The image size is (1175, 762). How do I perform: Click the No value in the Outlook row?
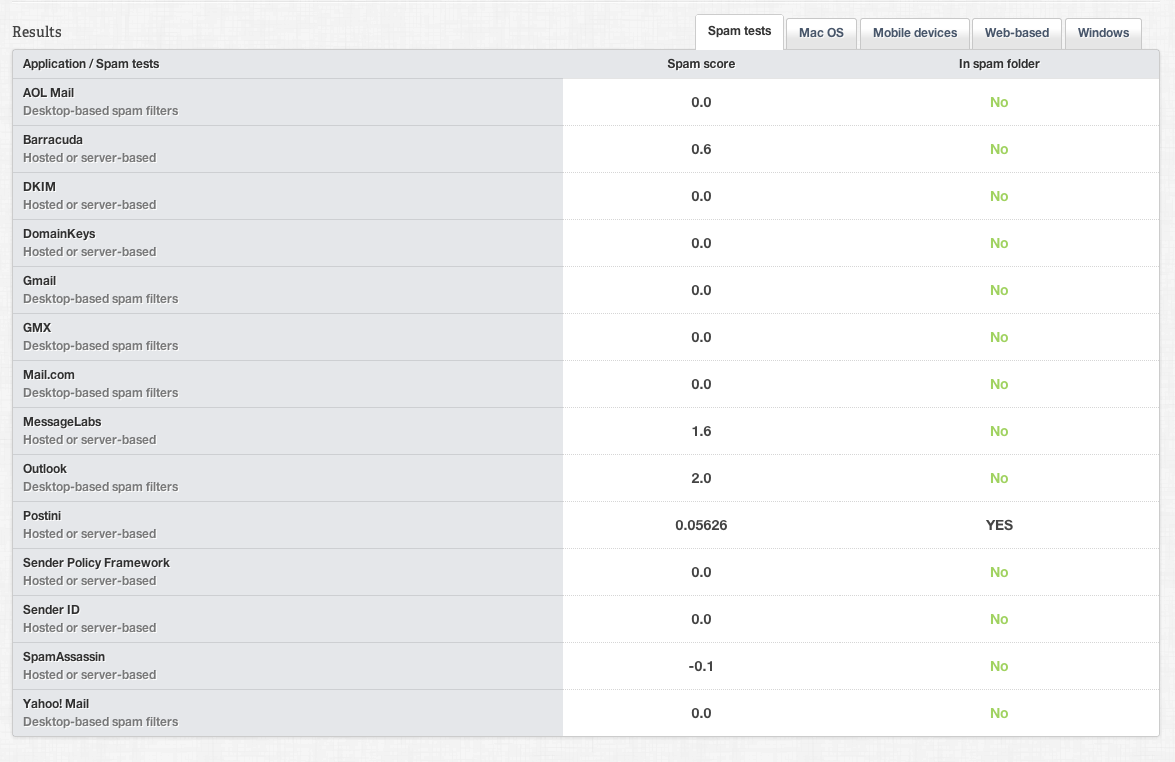pyautogui.click(x=999, y=478)
